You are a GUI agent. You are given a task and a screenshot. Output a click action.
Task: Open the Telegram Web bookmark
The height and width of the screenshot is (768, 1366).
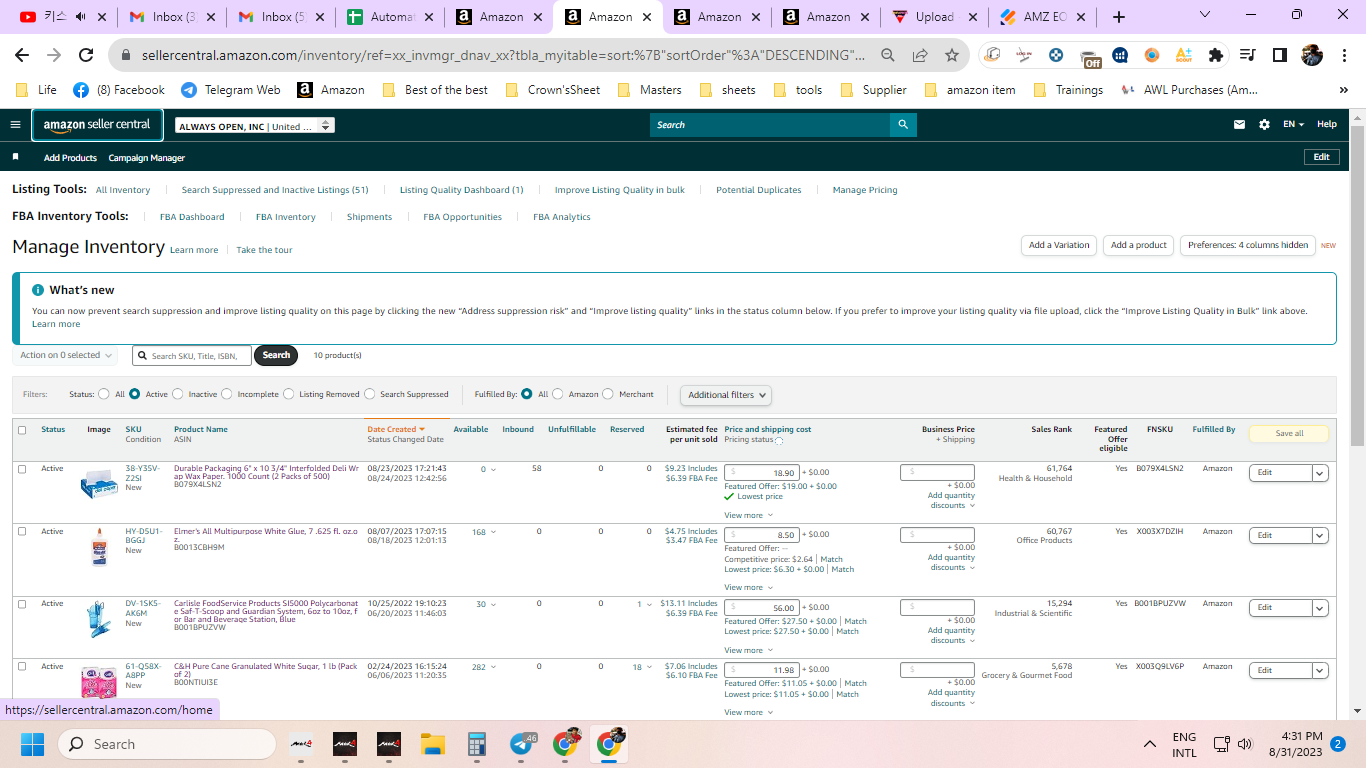(231, 90)
